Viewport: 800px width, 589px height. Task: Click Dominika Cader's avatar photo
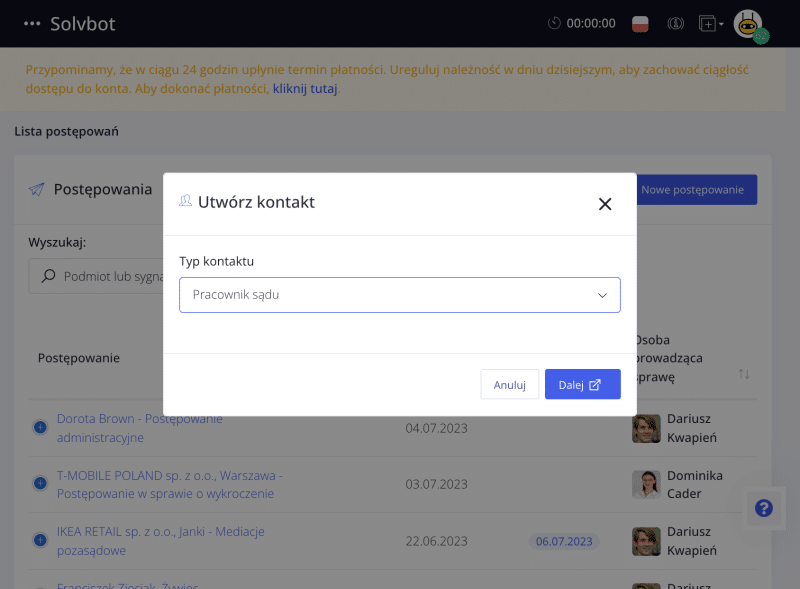646,484
